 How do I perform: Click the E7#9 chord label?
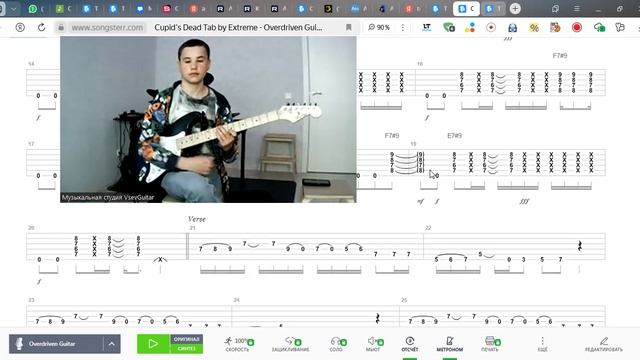click(454, 136)
